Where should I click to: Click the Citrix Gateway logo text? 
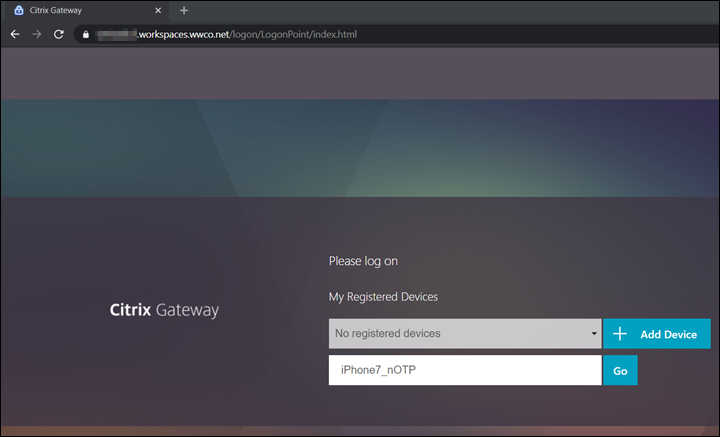[164, 310]
